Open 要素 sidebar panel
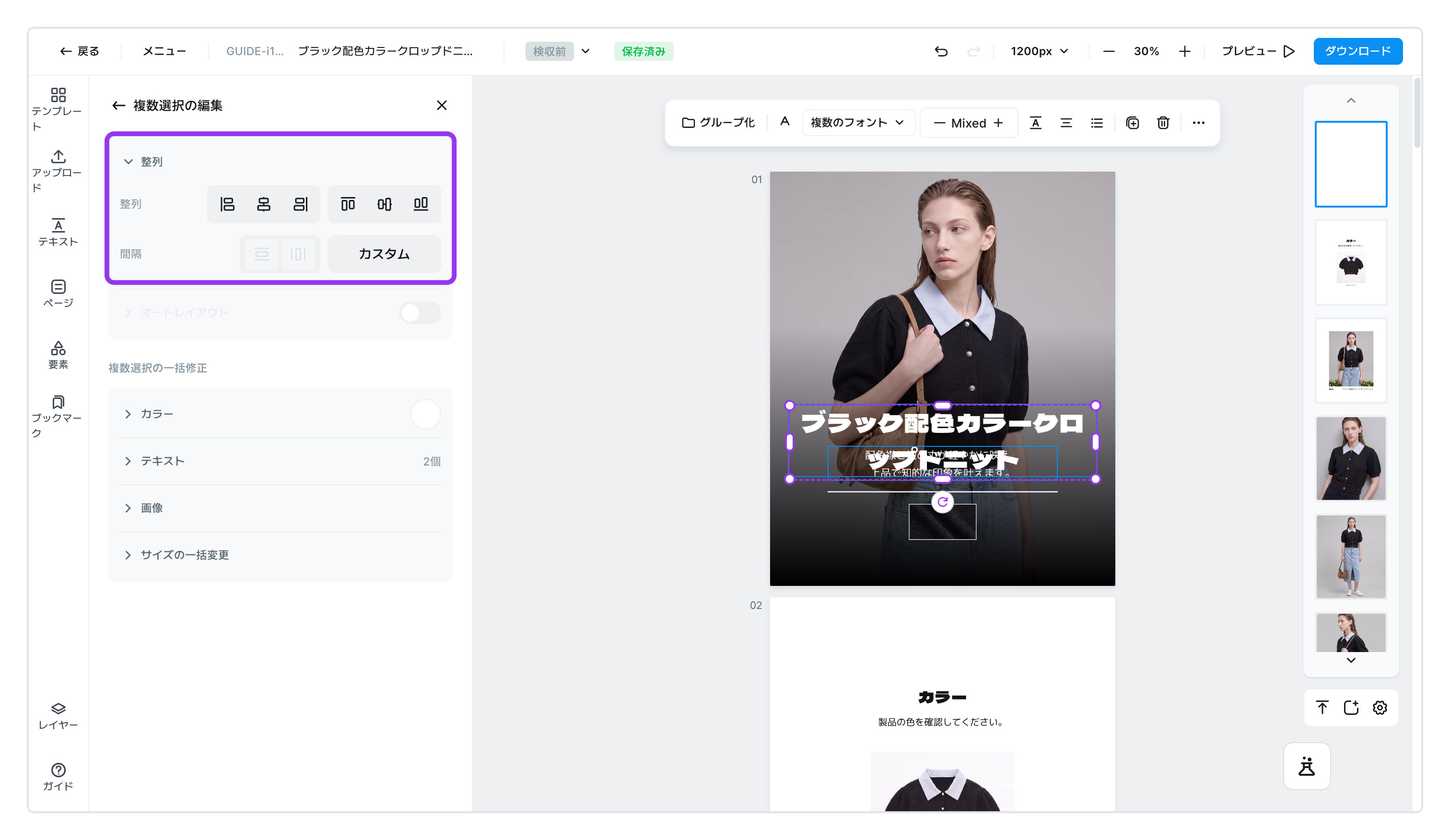 (x=58, y=355)
